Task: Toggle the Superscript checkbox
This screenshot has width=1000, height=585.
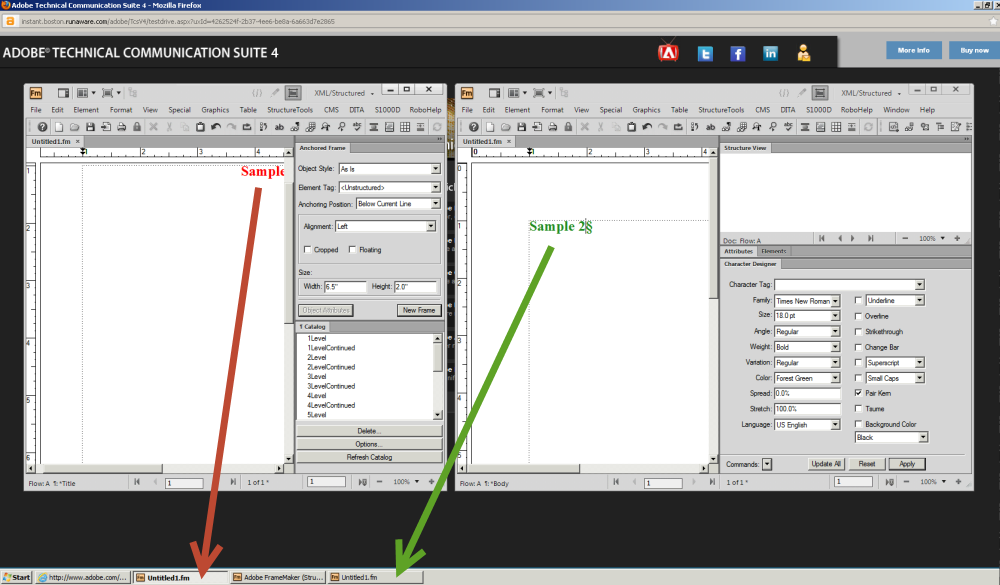Action: click(x=858, y=362)
